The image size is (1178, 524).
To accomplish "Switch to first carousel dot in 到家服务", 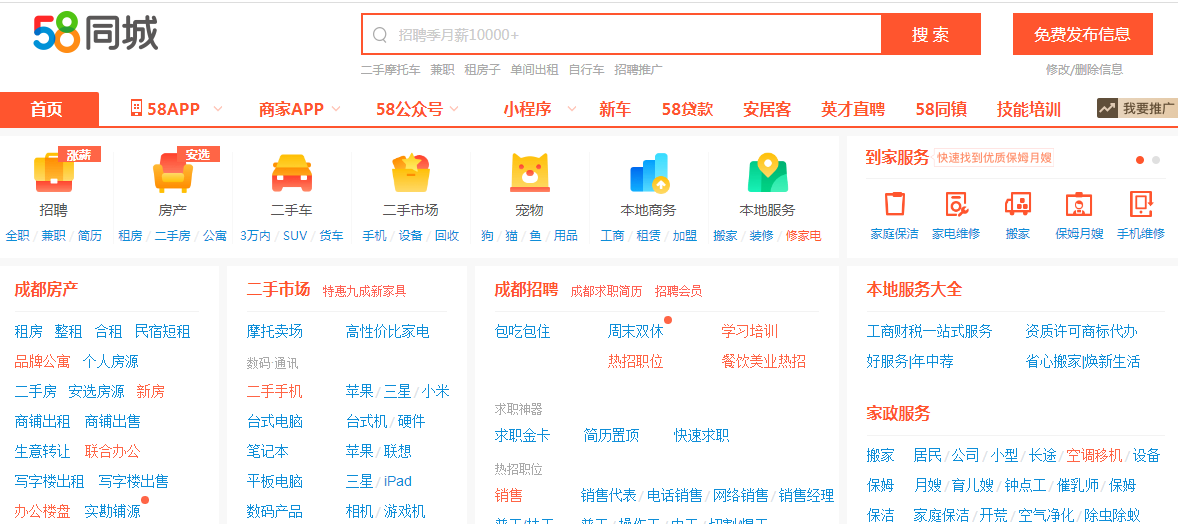I will click(x=1140, y=159).
